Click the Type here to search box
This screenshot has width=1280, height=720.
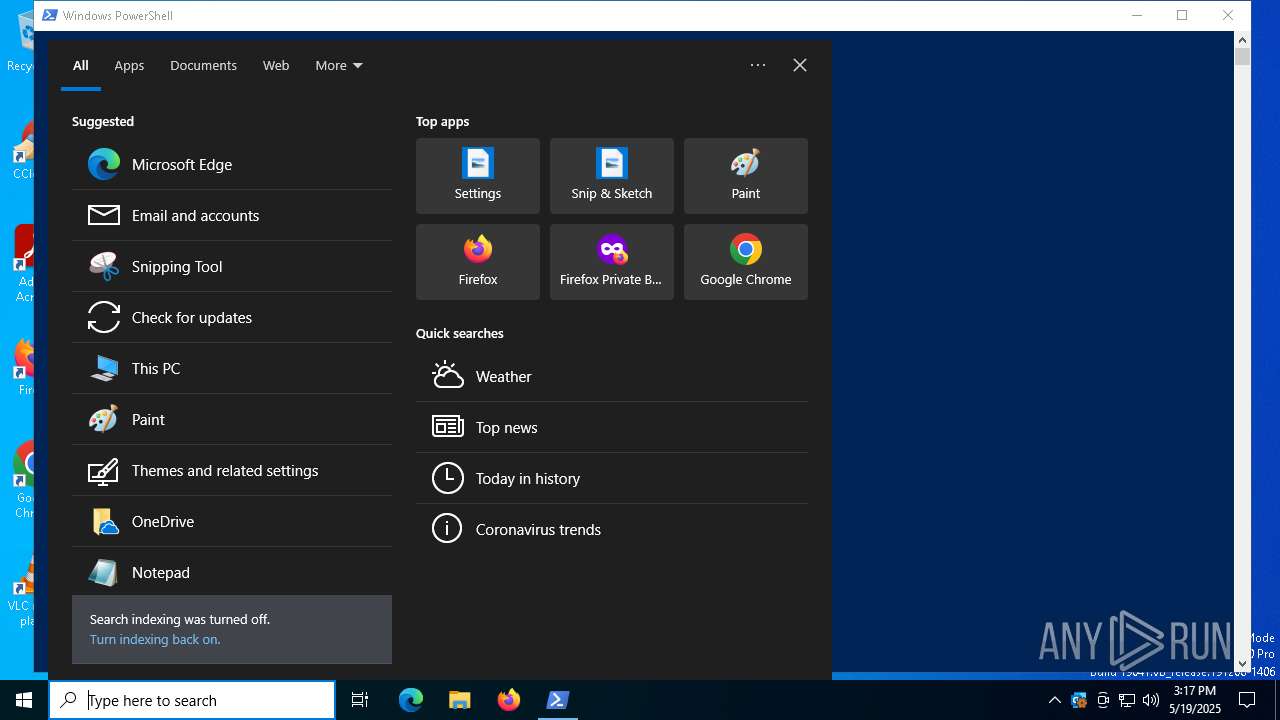coord(192,700)
